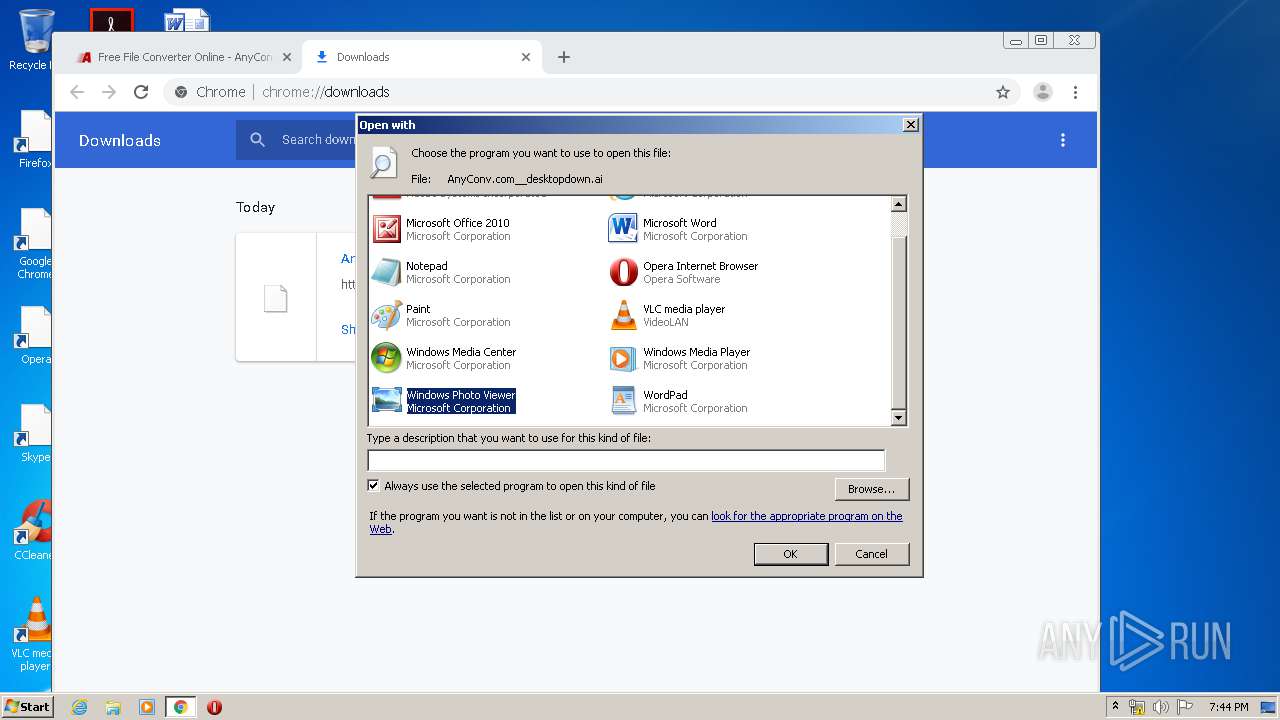Viewport: 1280px width, 720px height.
Task: Choose Windows Media Player icon in list
Action: pyautogui.click(x=623, y=358)
